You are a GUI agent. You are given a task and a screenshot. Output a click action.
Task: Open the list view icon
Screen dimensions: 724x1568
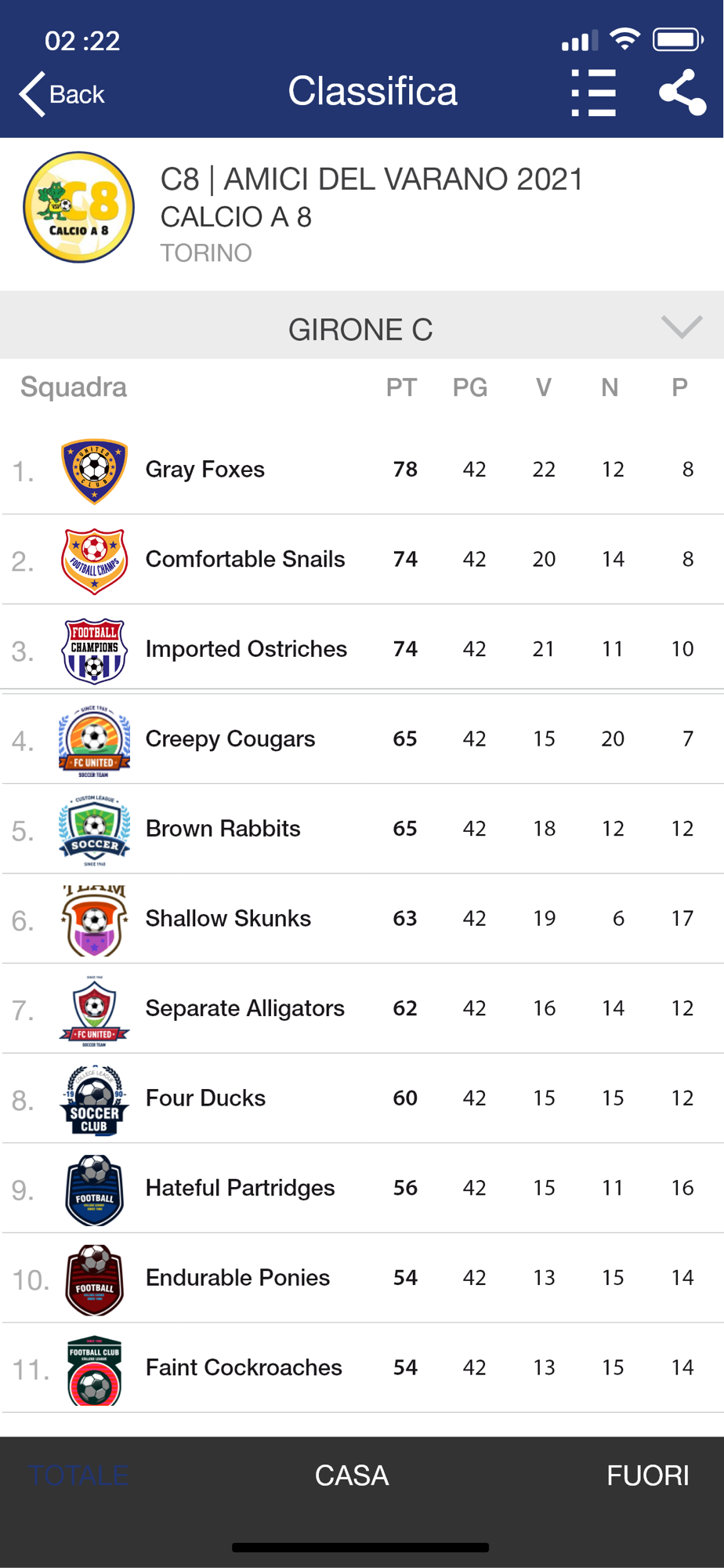click(x=593, y=93)
